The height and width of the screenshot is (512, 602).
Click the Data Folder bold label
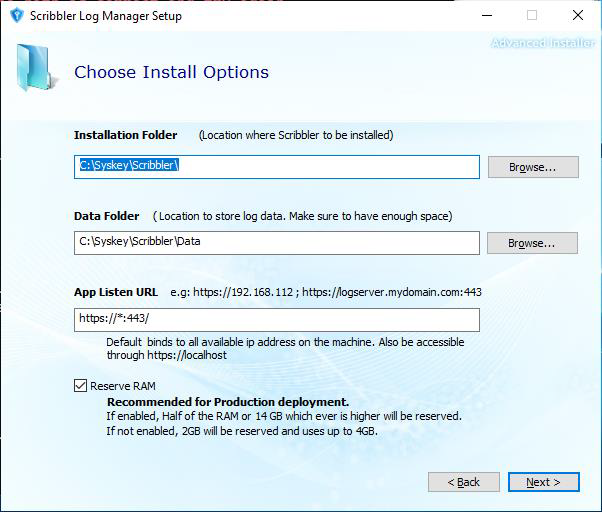point(108,216)
